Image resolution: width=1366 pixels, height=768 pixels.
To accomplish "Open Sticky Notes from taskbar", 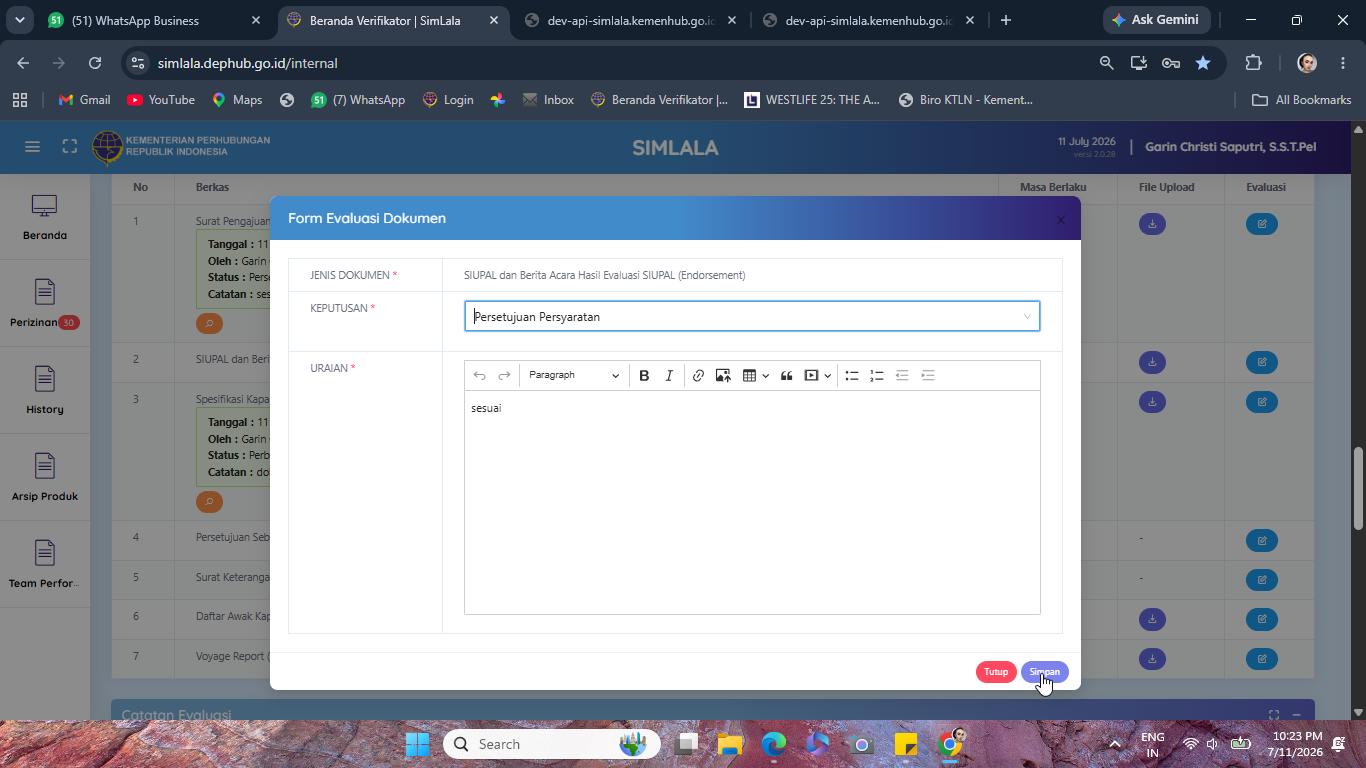I will pyautogui.click(x=906, y=744).
